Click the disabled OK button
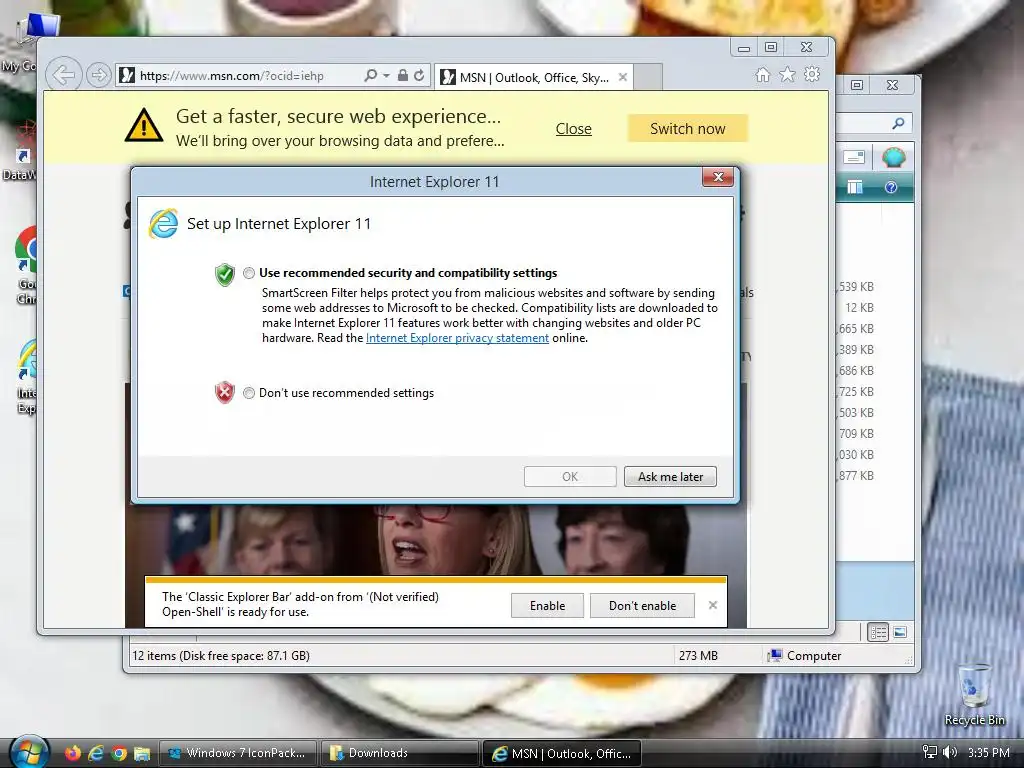Viewport: 1024px width, 768px height. point(570,477)
